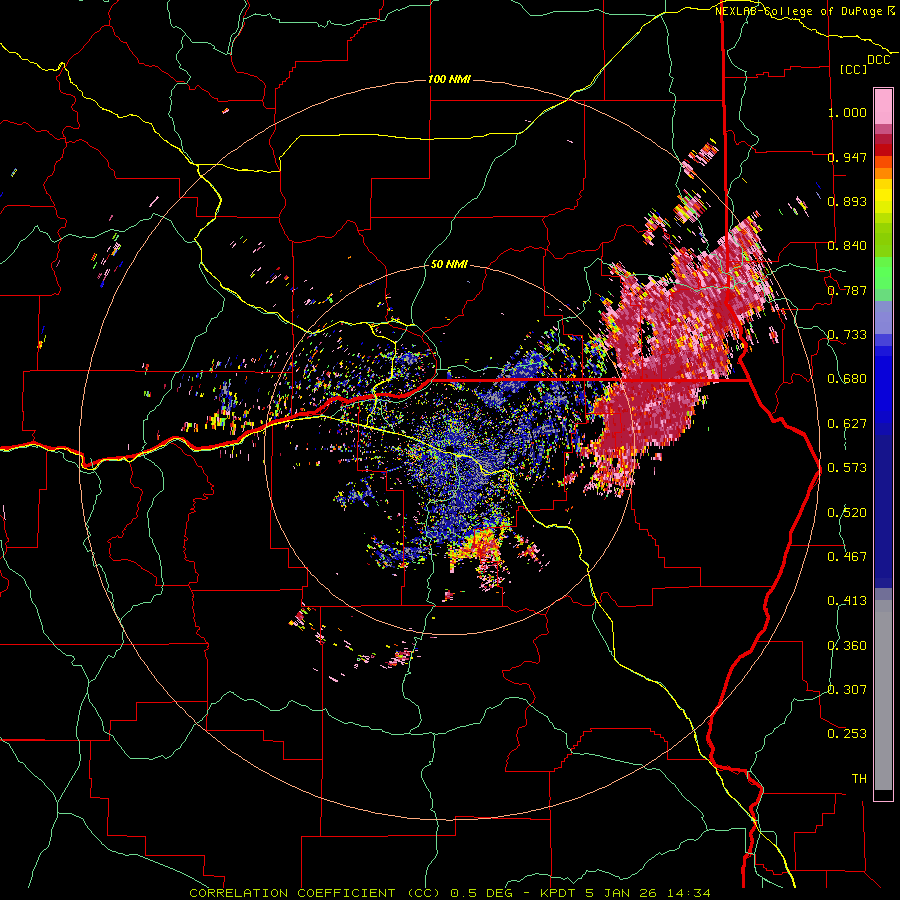Click the 0.680 scale value

[x=847, y=379]
